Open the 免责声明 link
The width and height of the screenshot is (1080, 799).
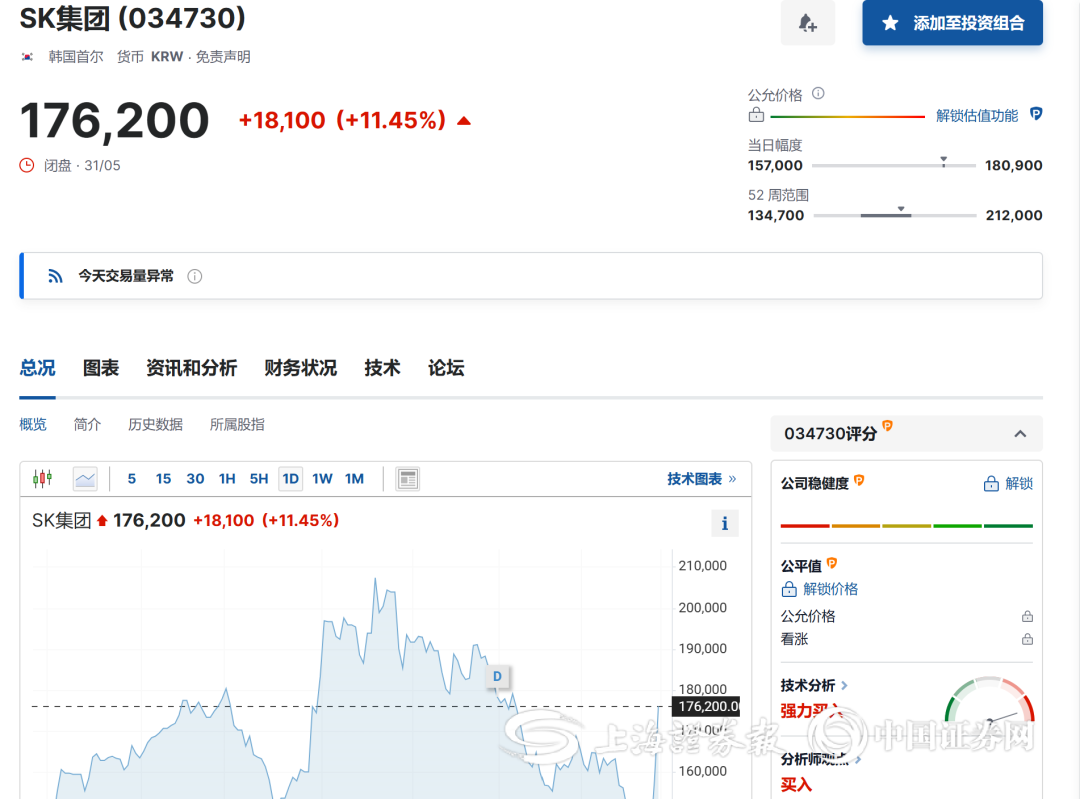tap(225, 57)
